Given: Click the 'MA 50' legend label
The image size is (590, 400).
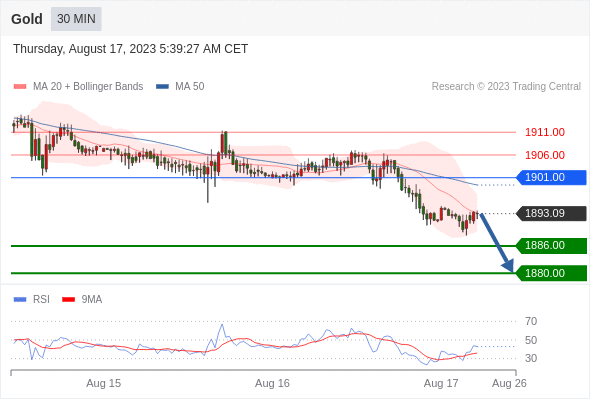Looking at the screenshot, I should click(x=190, y=87).
